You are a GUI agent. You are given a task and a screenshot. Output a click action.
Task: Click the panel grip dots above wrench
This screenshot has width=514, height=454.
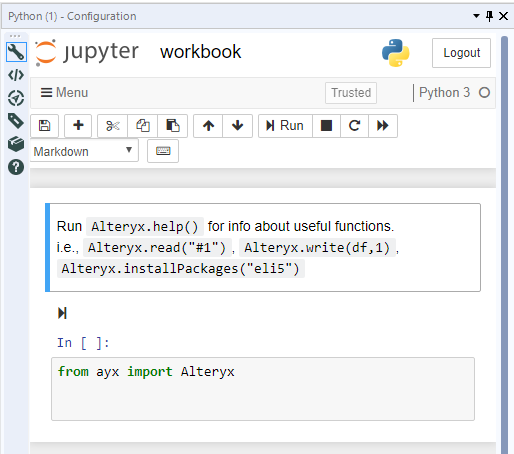pos(15,36)
